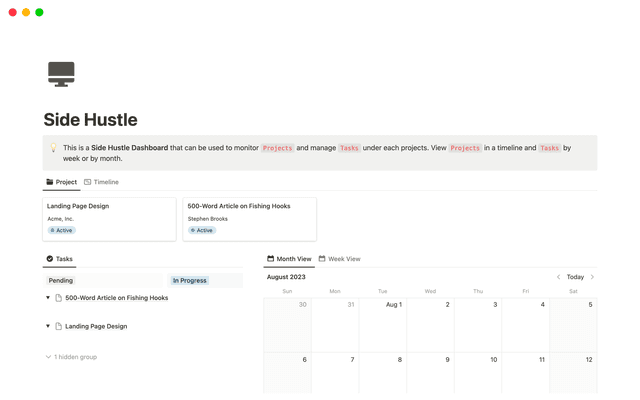Click the Pending group header

pyautogui.click(x=61, y=281)
